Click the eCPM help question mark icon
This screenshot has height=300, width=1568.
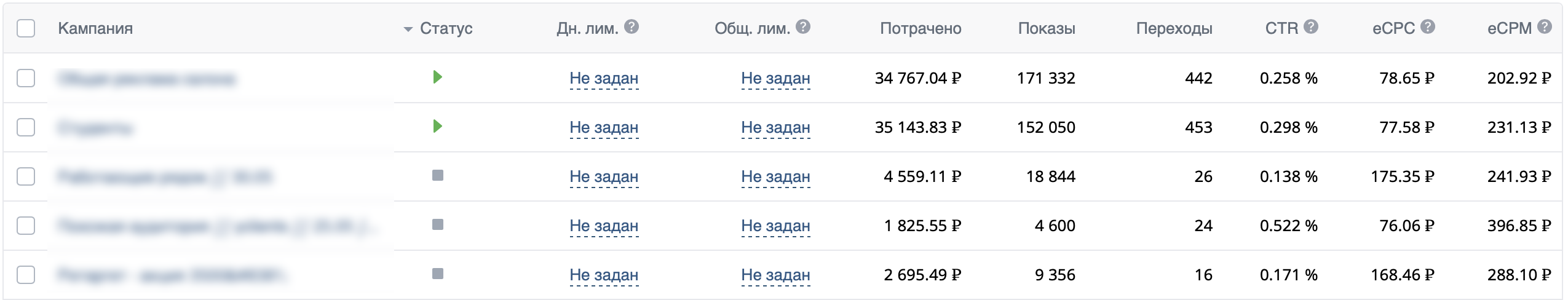click(1545, 27)
